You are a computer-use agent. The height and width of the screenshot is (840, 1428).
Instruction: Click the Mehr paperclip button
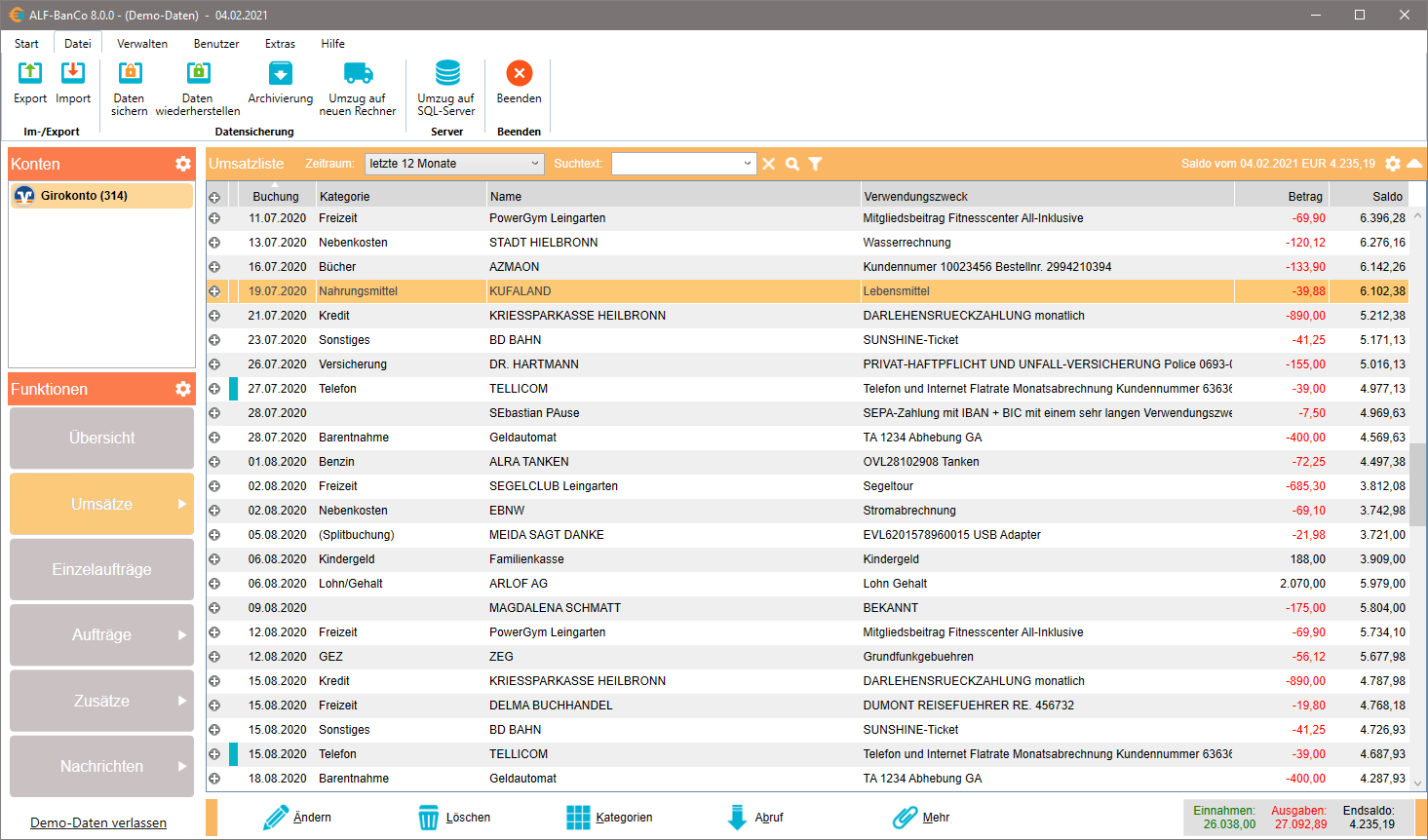pyautogui.click(x=921, y=818)
